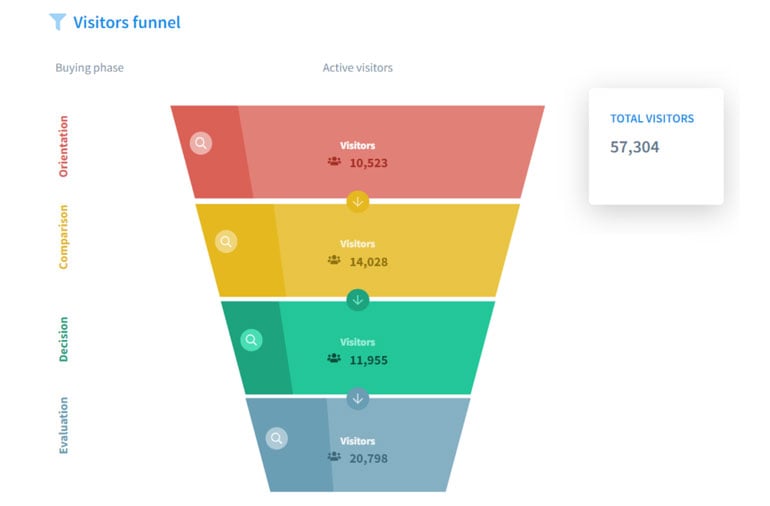Viewport: 770px width, 506px height.
Task: Click the people icon next to 20,798
Action: click(x=334, y=457)
